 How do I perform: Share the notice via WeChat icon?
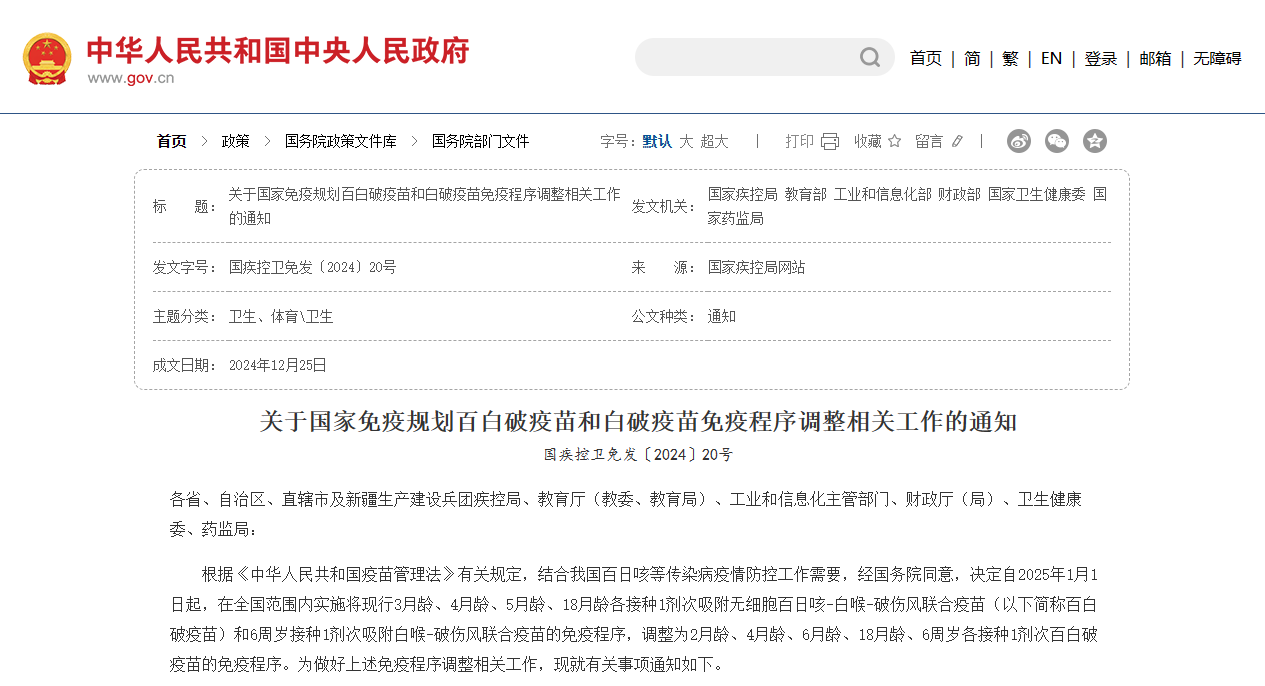click(1056, 141)
